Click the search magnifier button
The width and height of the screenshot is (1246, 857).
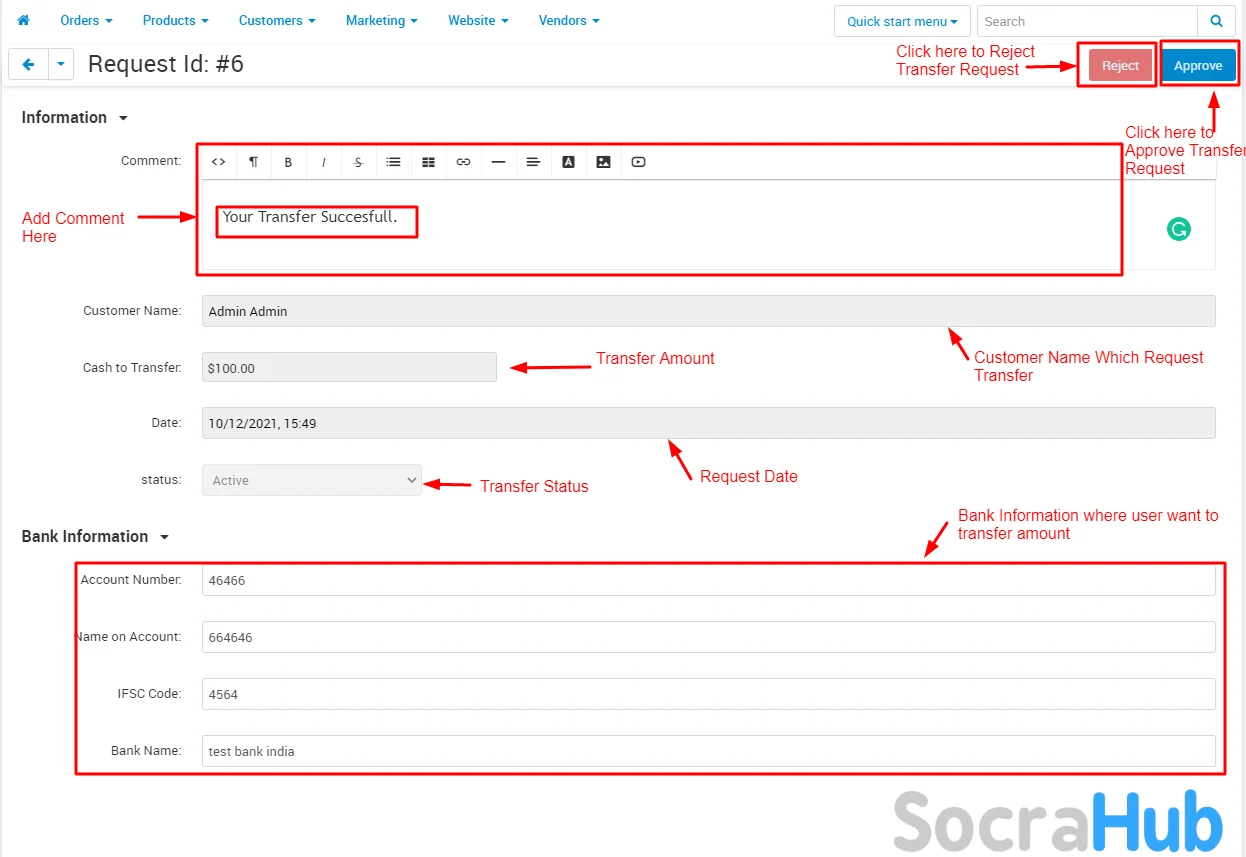coord(1216,21)
